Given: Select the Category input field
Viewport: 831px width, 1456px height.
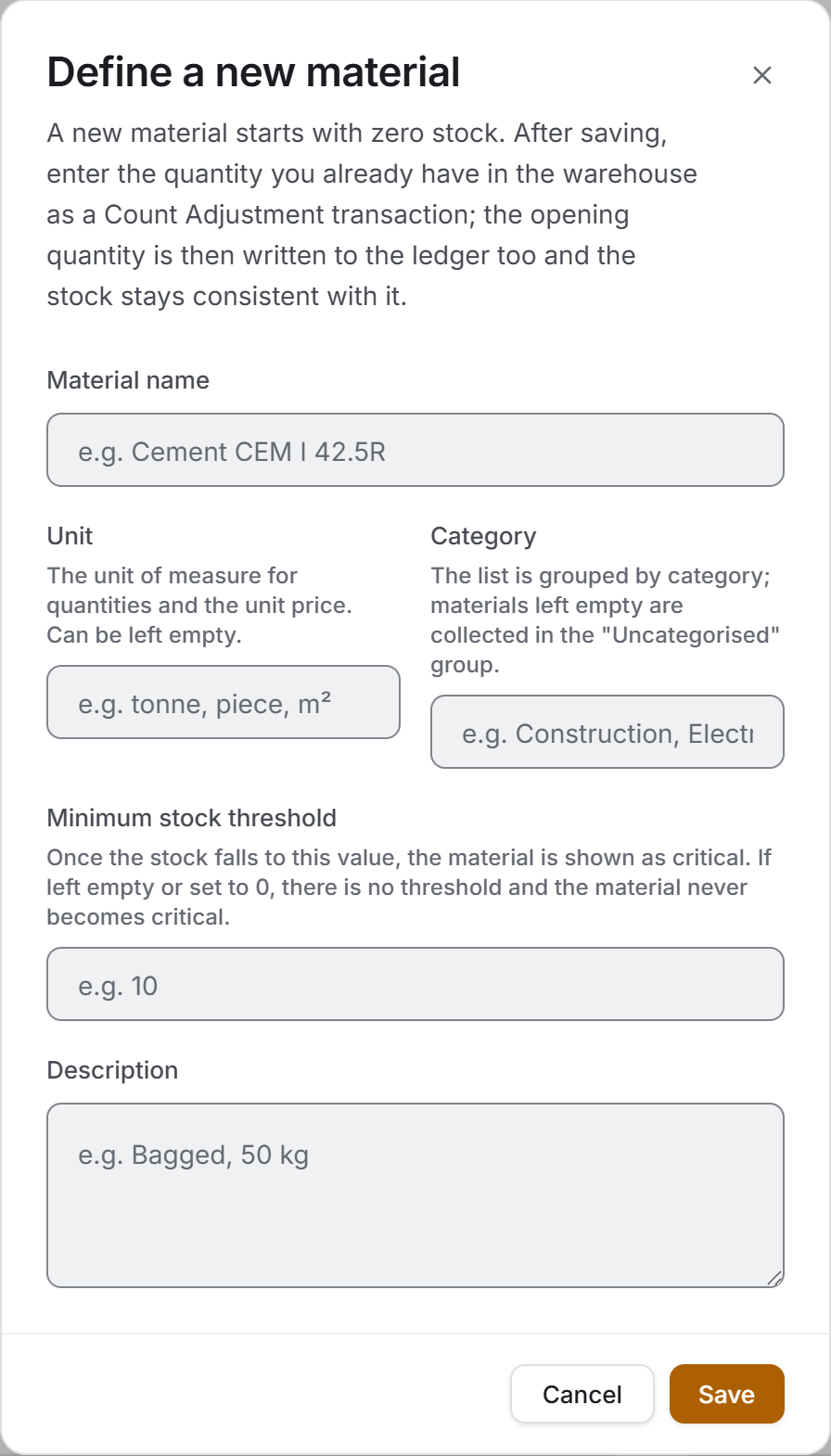Looking at the screenshot, I should tap(607, 732).
